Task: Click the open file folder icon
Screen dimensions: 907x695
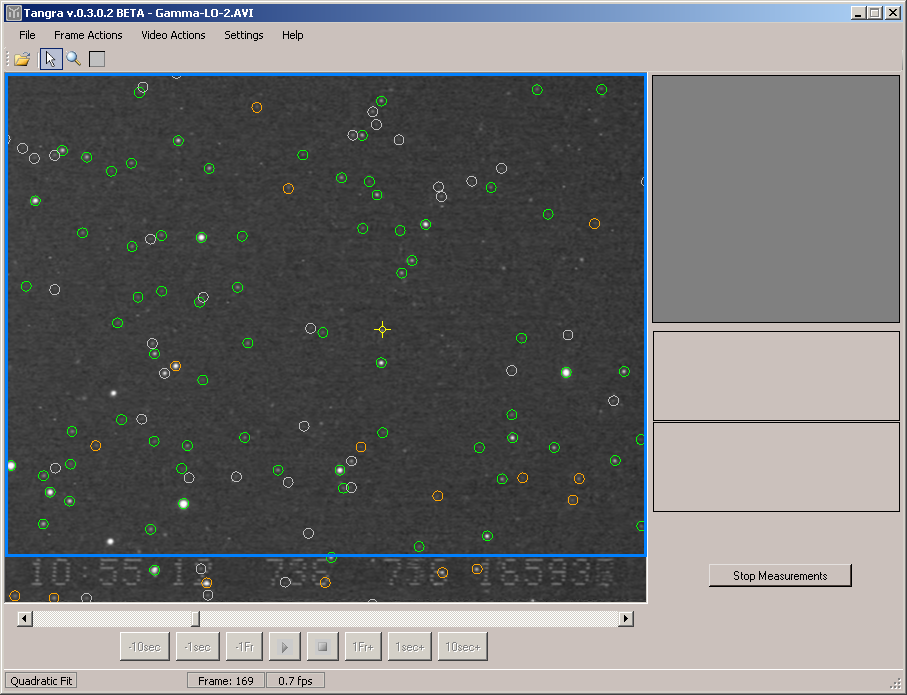Action: pyautogui.click(x=22, y=59)
